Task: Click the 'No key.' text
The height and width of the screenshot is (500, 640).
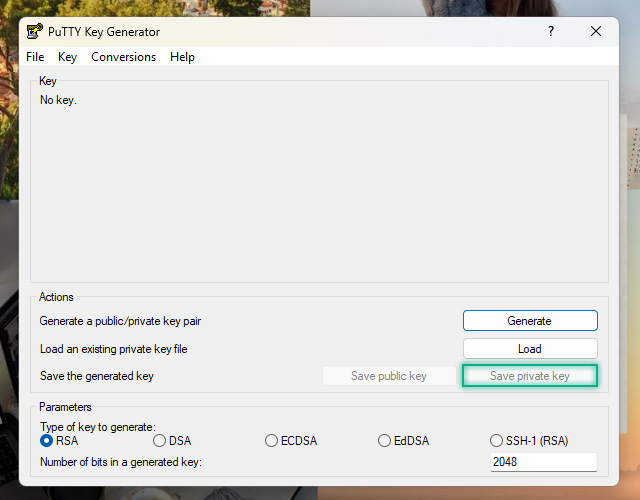Action: point(58,100)
